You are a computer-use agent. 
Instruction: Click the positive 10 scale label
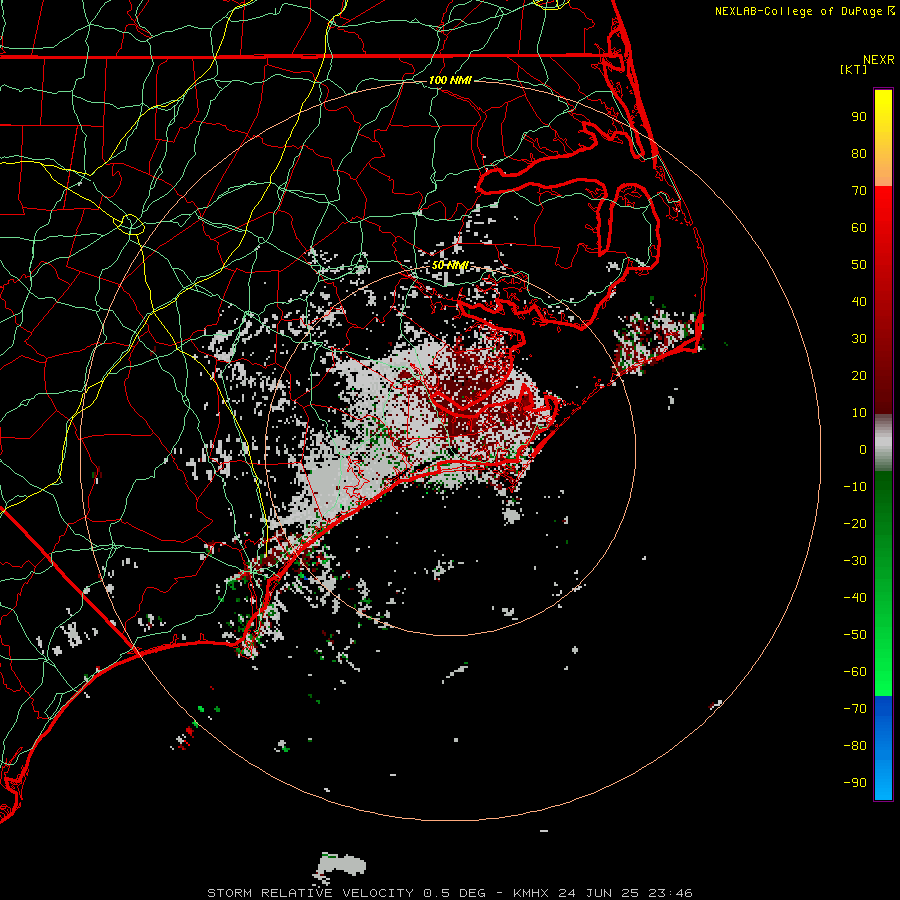(x=859, y=413)
